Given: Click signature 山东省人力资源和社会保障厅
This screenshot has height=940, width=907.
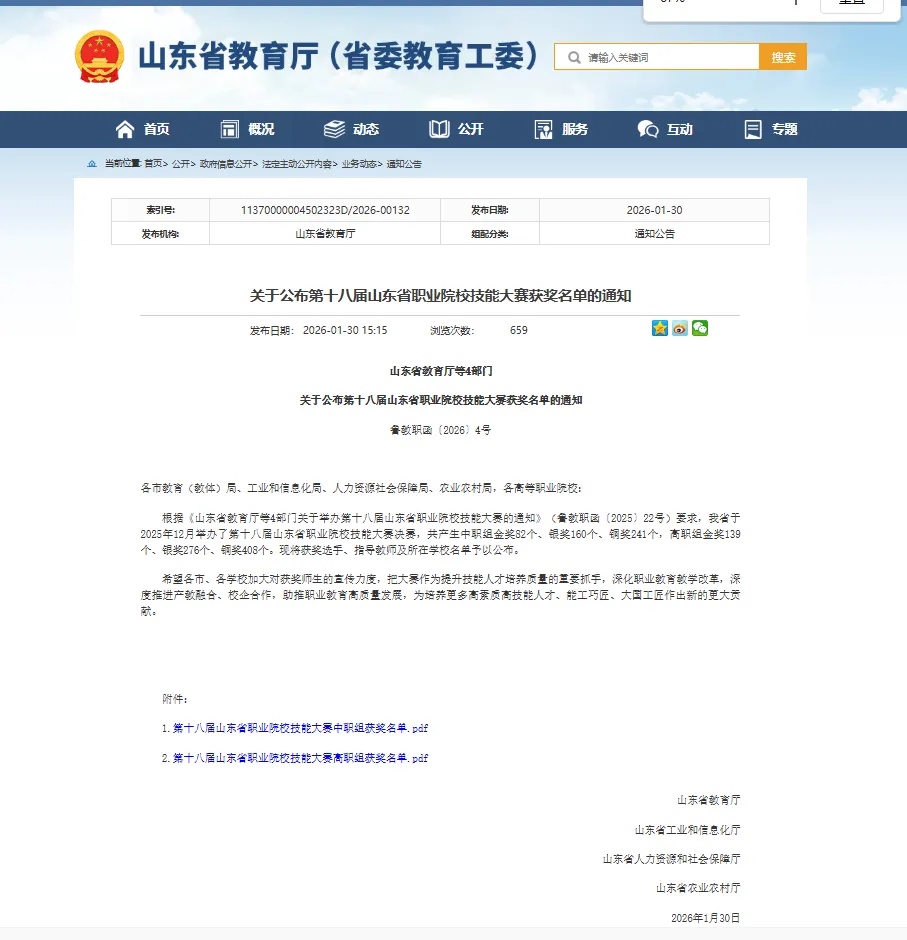Looking at the screenshot, I should coord(671,859).
